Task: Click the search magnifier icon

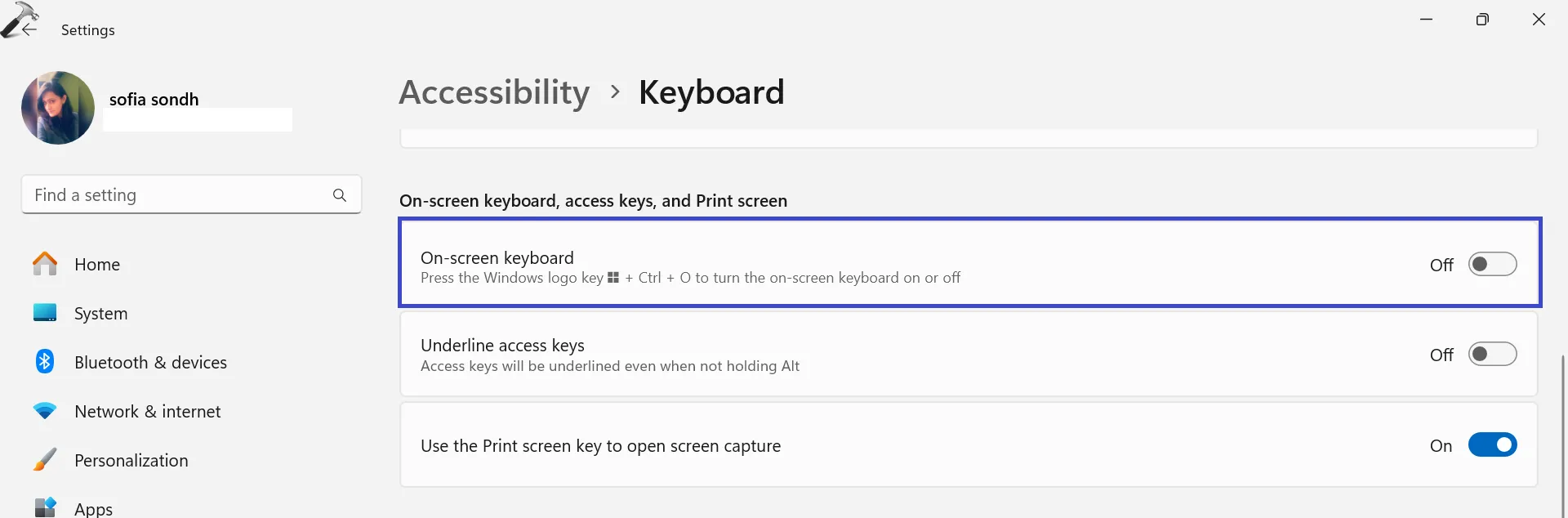Action: coord(340,195)
